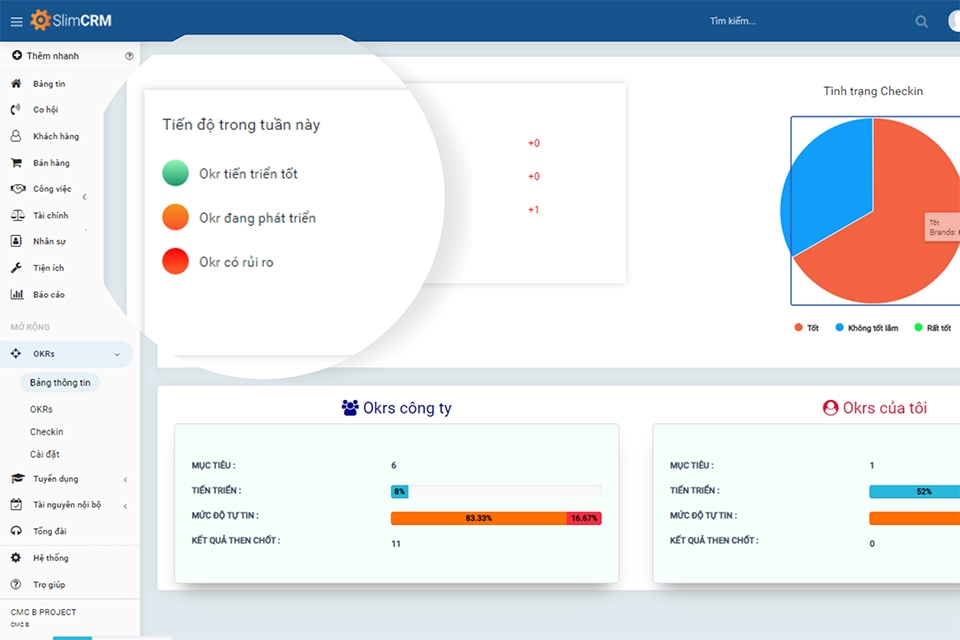Click the Tổng đài headset icon

point(16,531)
